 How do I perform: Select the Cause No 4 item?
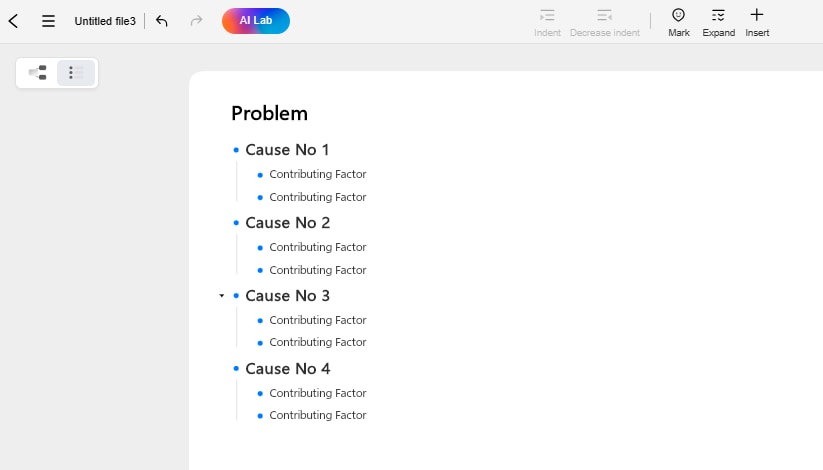coord(287,369)
